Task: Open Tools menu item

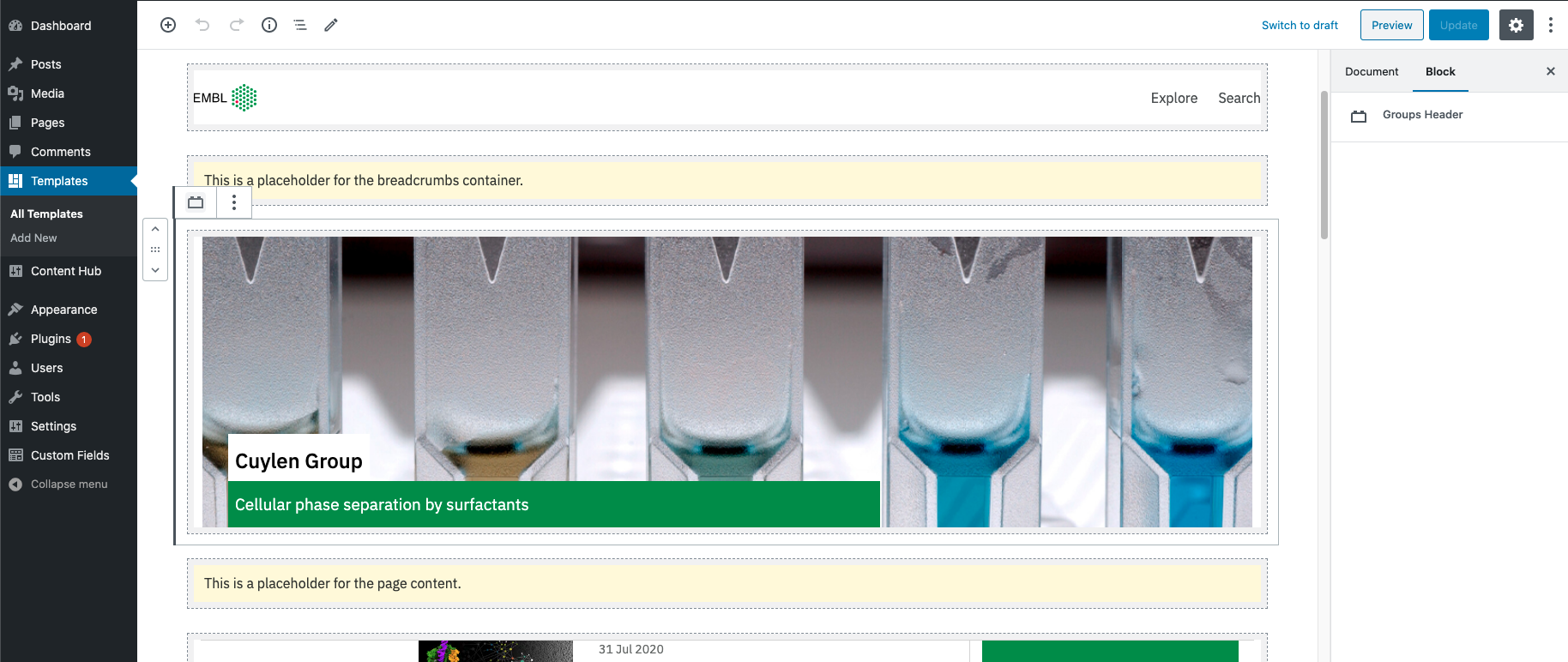Action: 69,397
